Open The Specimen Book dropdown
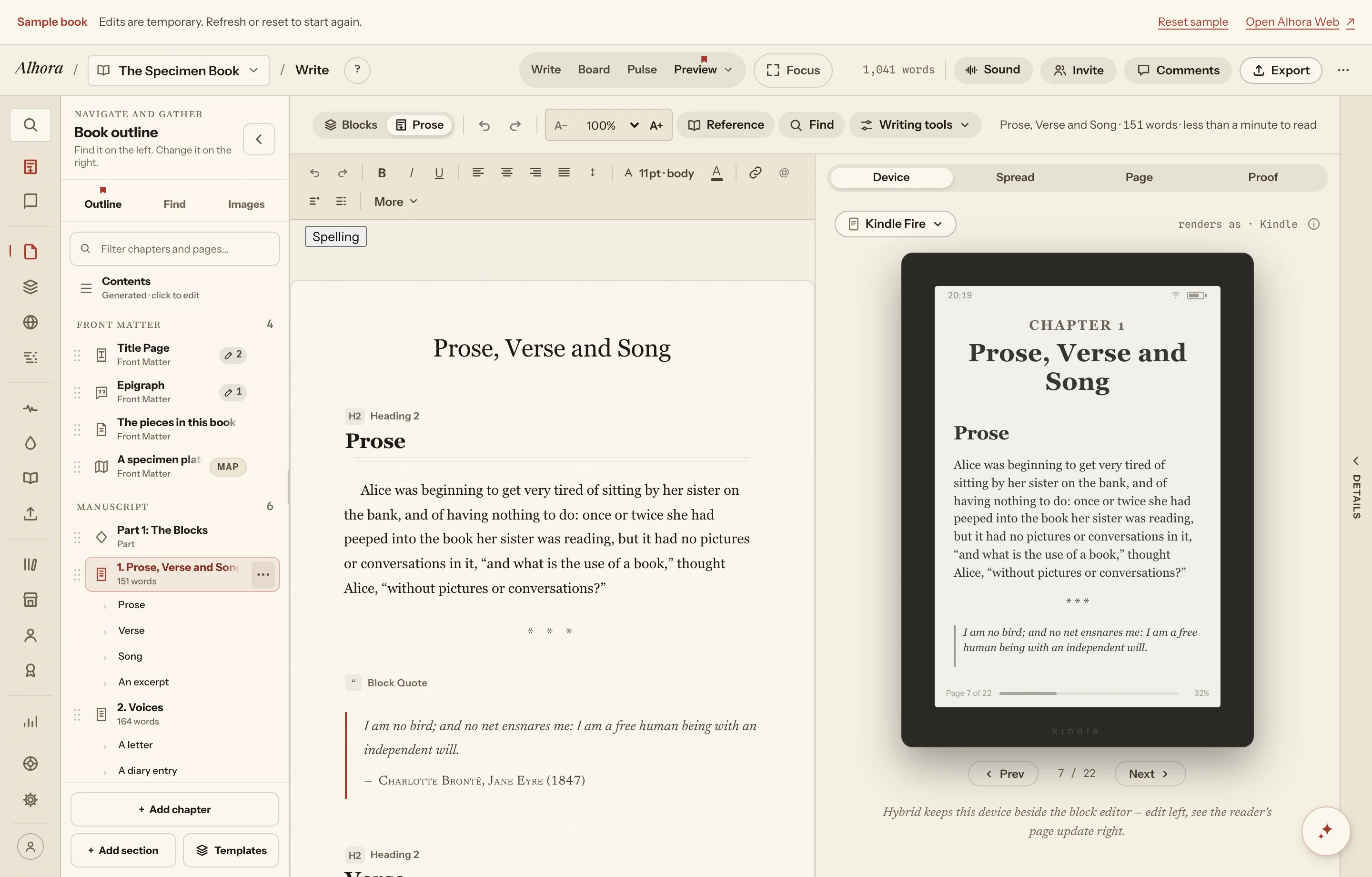This screenshot has height=877, width=1372. click(178, 70)
